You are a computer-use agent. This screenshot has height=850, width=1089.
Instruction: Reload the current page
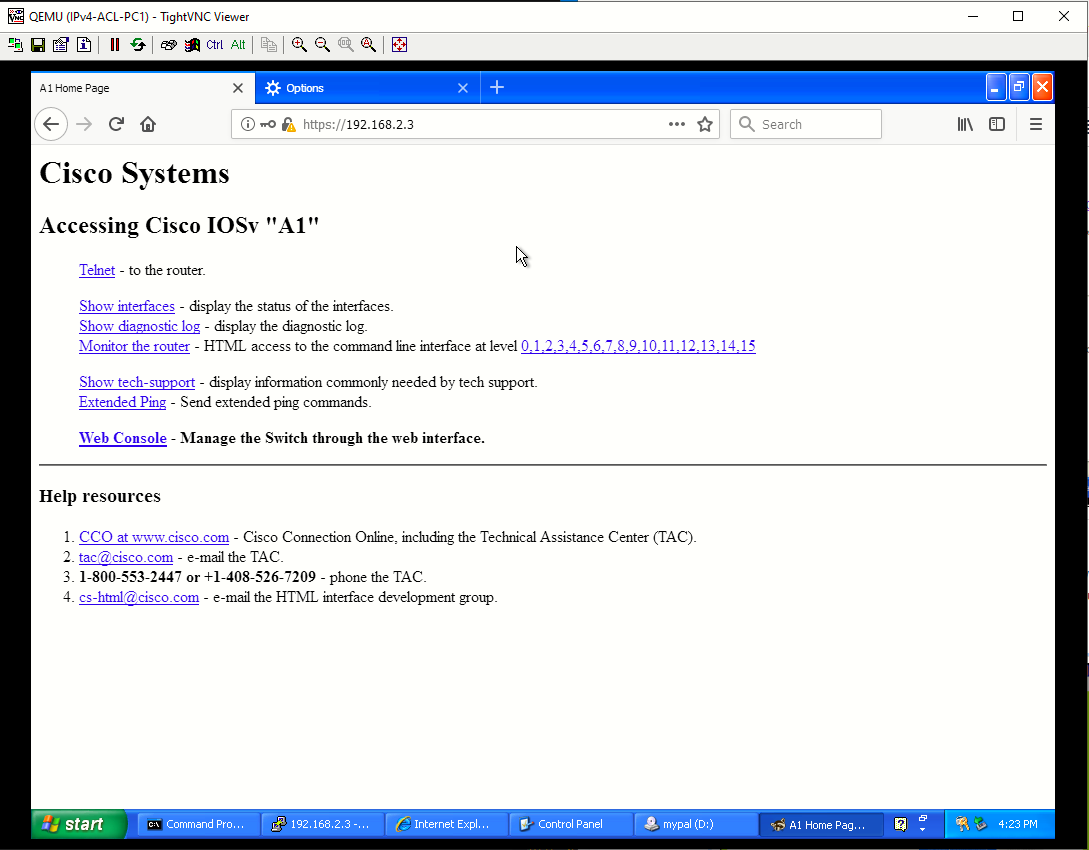click(116, 124)
